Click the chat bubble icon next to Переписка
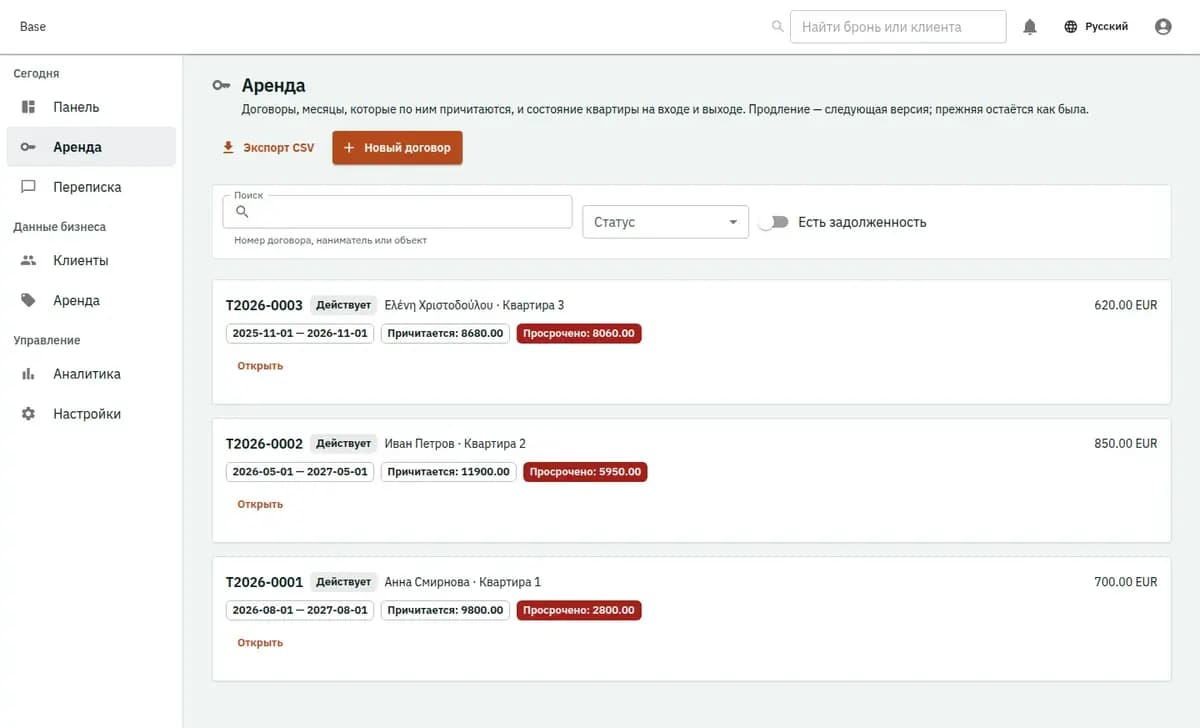1200x728 pixels. pos(29,187)
